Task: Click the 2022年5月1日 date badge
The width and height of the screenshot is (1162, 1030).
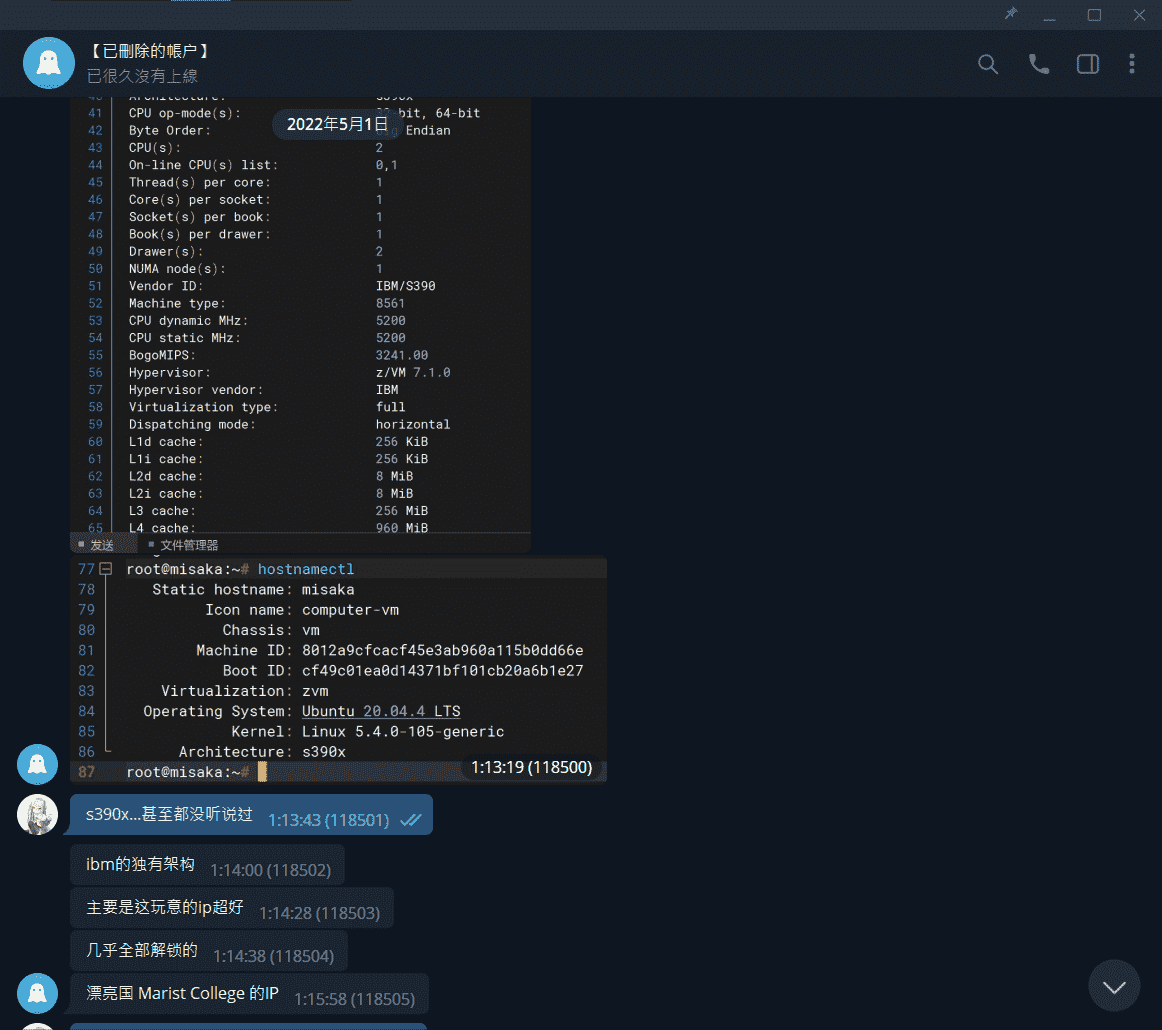Action: pyautogui.click(x=337, y=124)
